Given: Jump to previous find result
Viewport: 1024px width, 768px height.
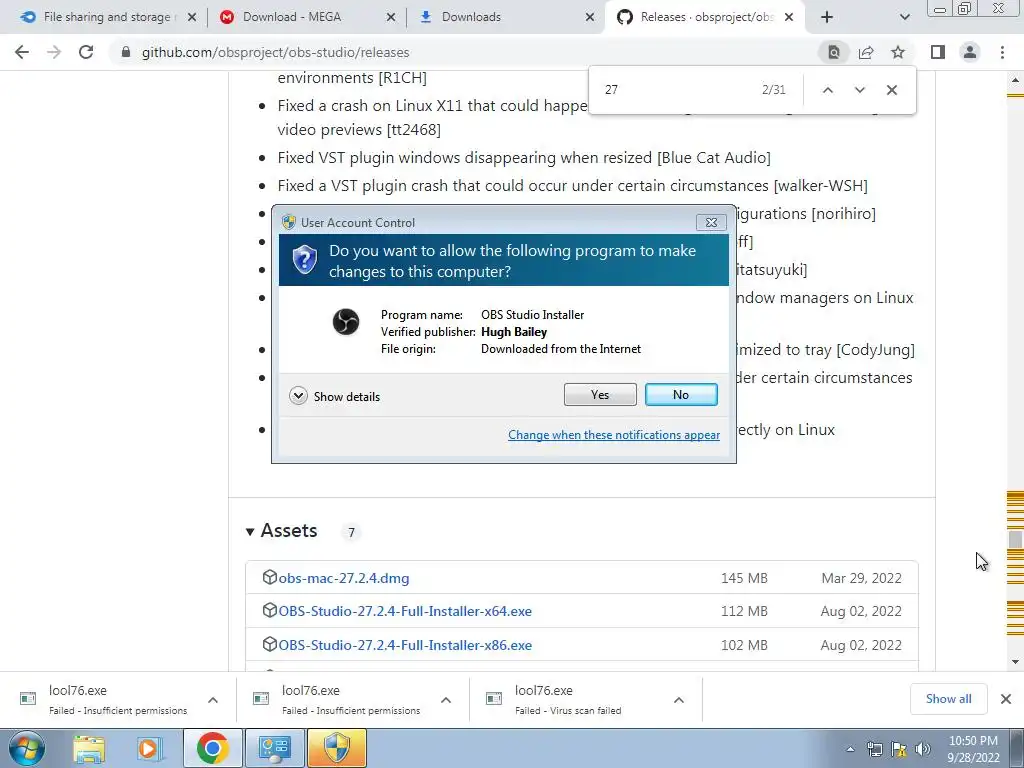Looking at the screenshot, I should pos(827,90).
